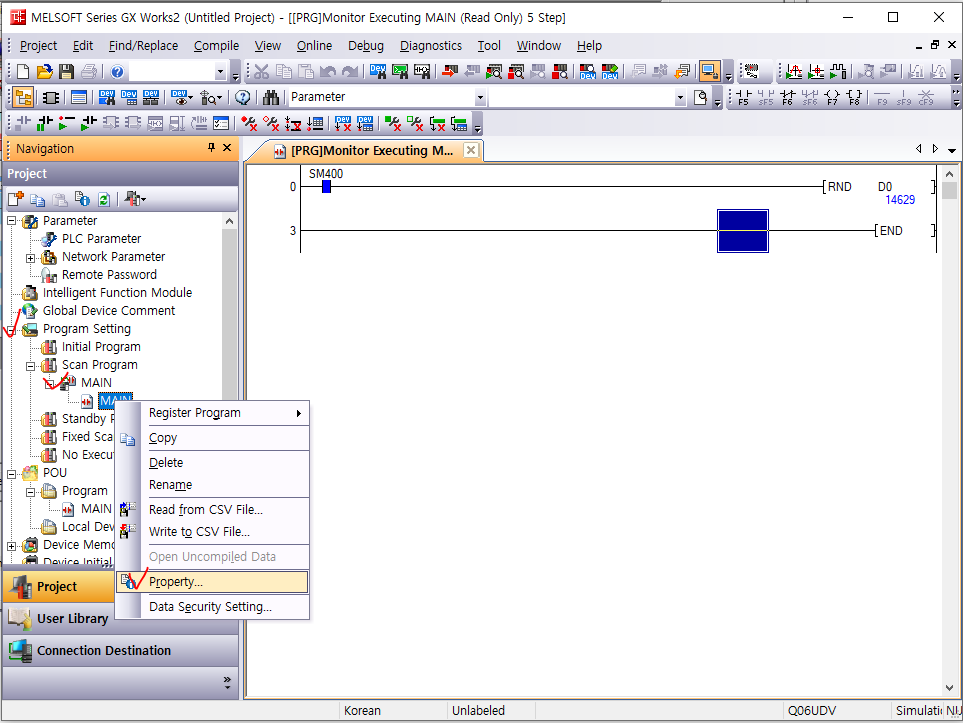The width and height of the screenshot is (963, 723).
Task: Click the Save floppy disk icon
Action: point(66,72)
